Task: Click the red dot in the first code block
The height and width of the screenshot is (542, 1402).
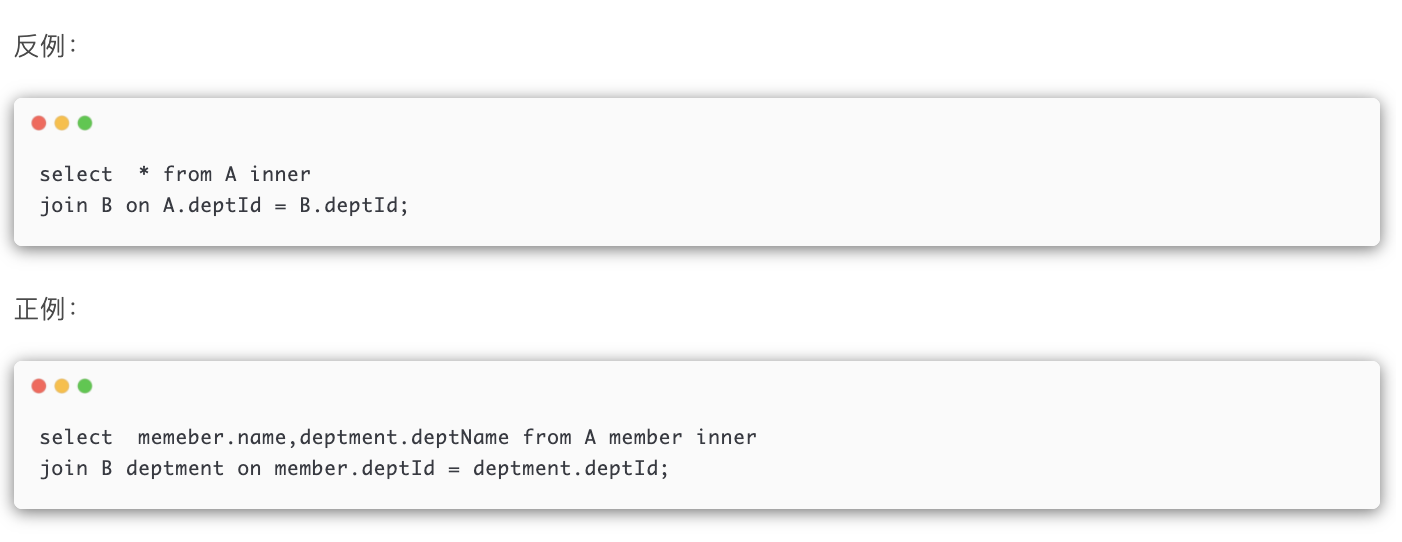Action: coord(39,123)
